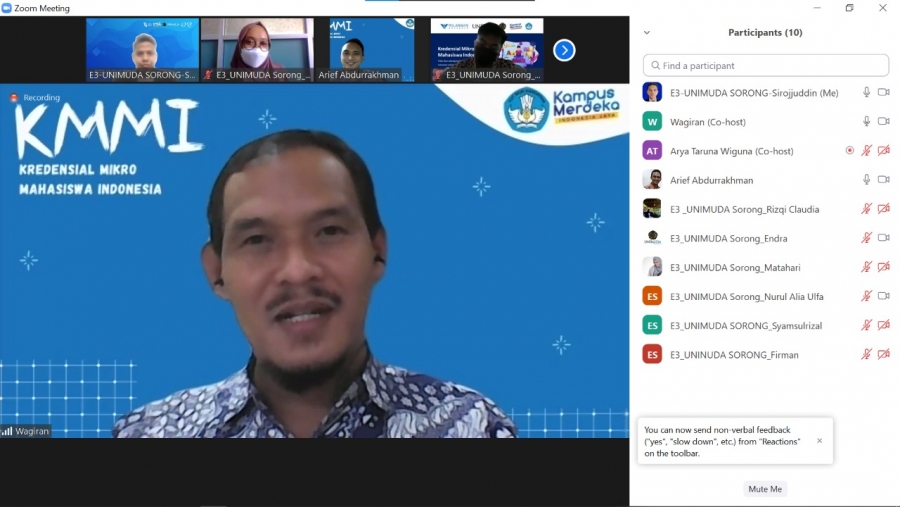Image resolution: width=900 pixels, height=507 pixels.
Task: Click the Participants (10) panel title
Action: 765,33
